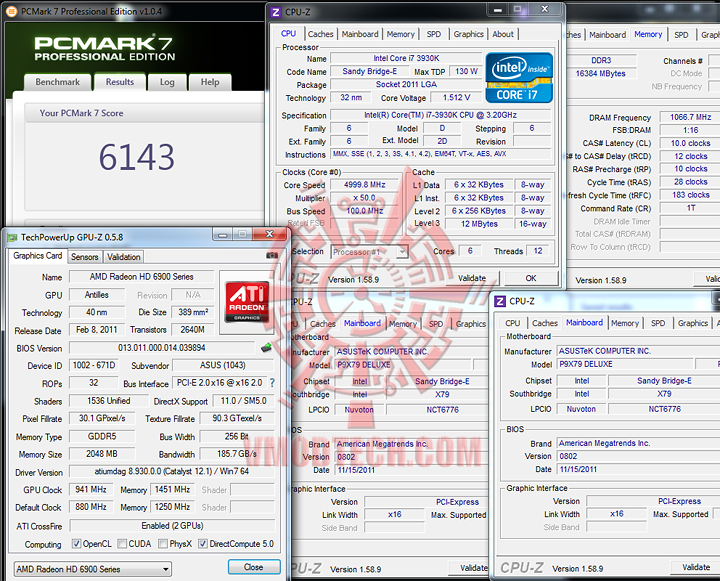Open the AMD Radeon HD 6900 Series dropdown
The height and width of the screenshot is (581, 720).
pyautogui.click(x=93, y=569)
